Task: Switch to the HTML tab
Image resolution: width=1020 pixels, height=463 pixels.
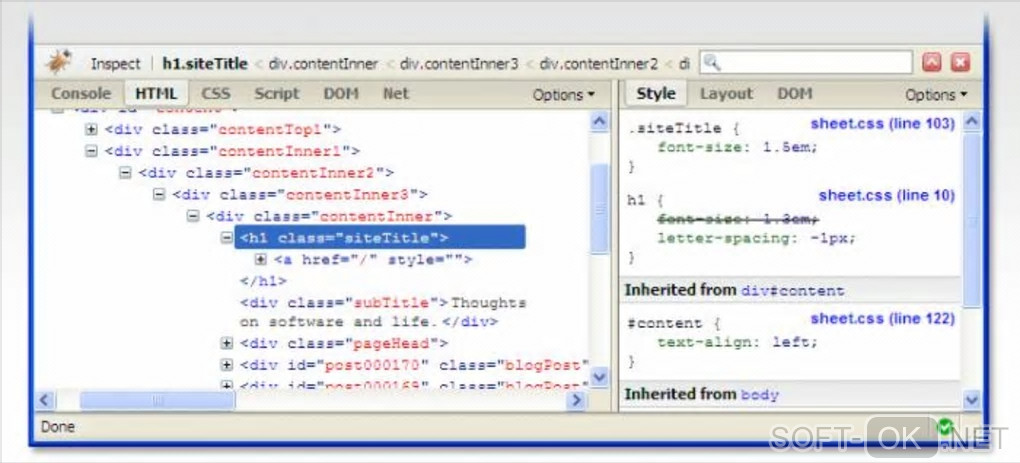Action: [156, 94]
